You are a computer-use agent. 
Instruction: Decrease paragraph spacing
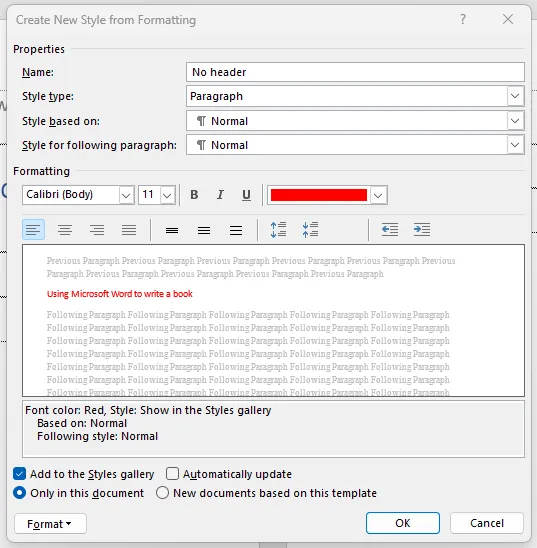click(310, 230)
